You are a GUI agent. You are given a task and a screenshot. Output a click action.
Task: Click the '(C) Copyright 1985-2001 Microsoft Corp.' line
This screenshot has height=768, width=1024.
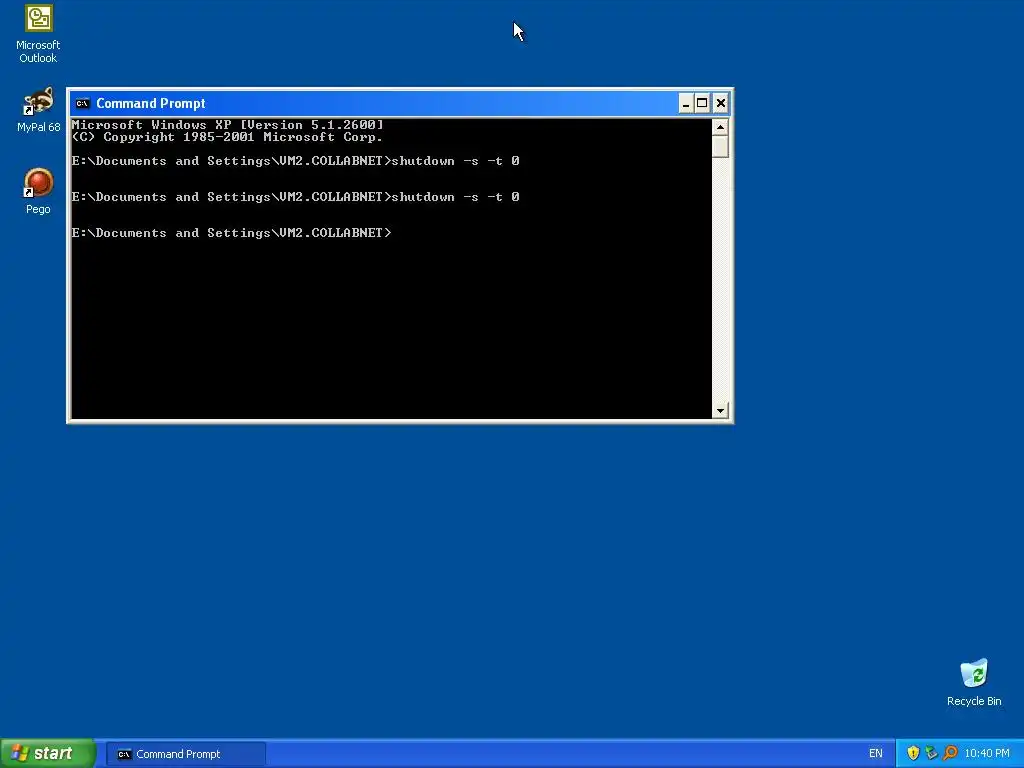tap(227, 137)
